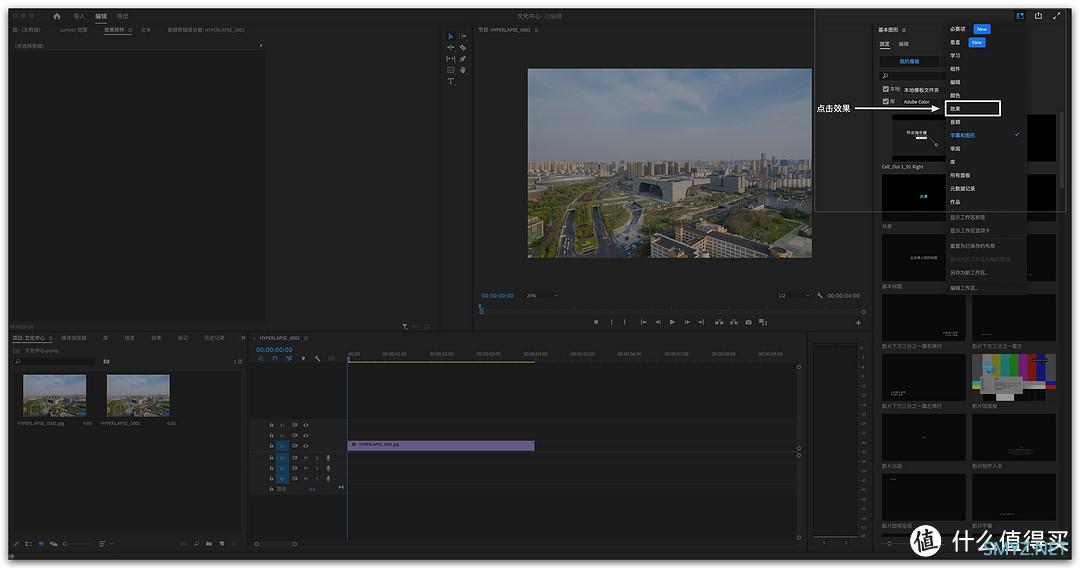Click the New Item icon in Project panel
Screen dimensions: 1080x568
pos(222,544)
